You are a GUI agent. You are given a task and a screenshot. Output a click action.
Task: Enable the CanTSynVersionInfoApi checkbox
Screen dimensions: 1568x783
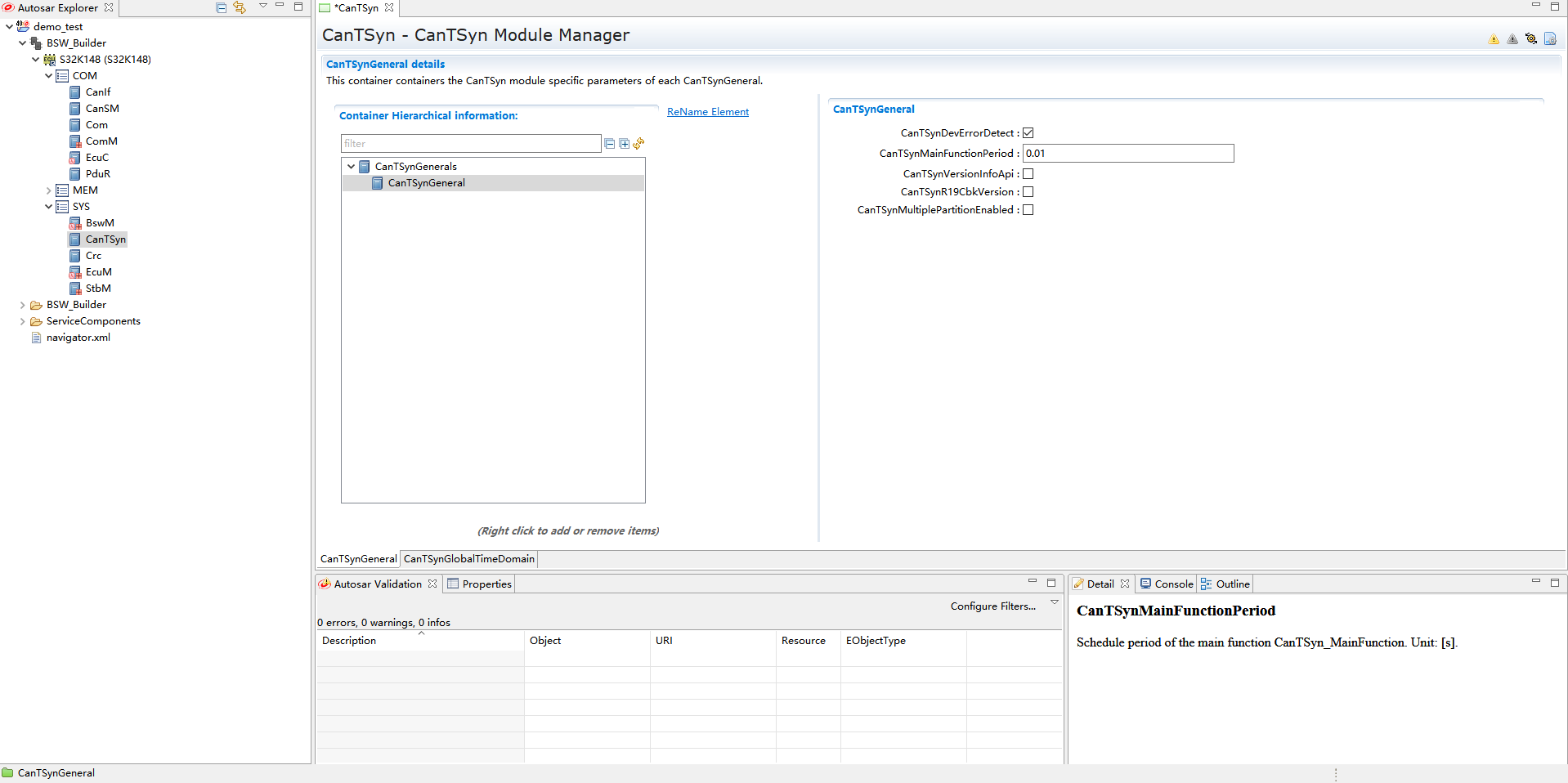tap(1028, 174)
